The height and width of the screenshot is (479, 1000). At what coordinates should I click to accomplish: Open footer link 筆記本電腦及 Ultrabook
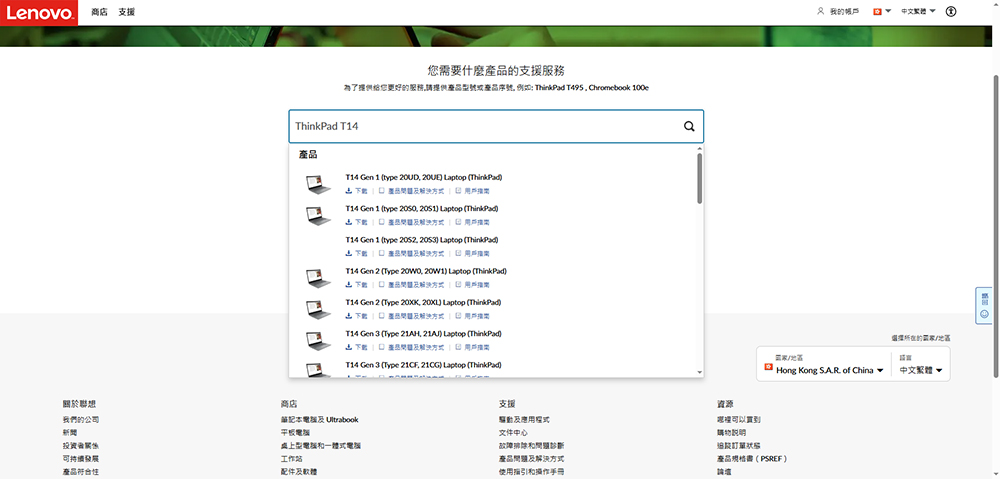[x=320, y=420]
